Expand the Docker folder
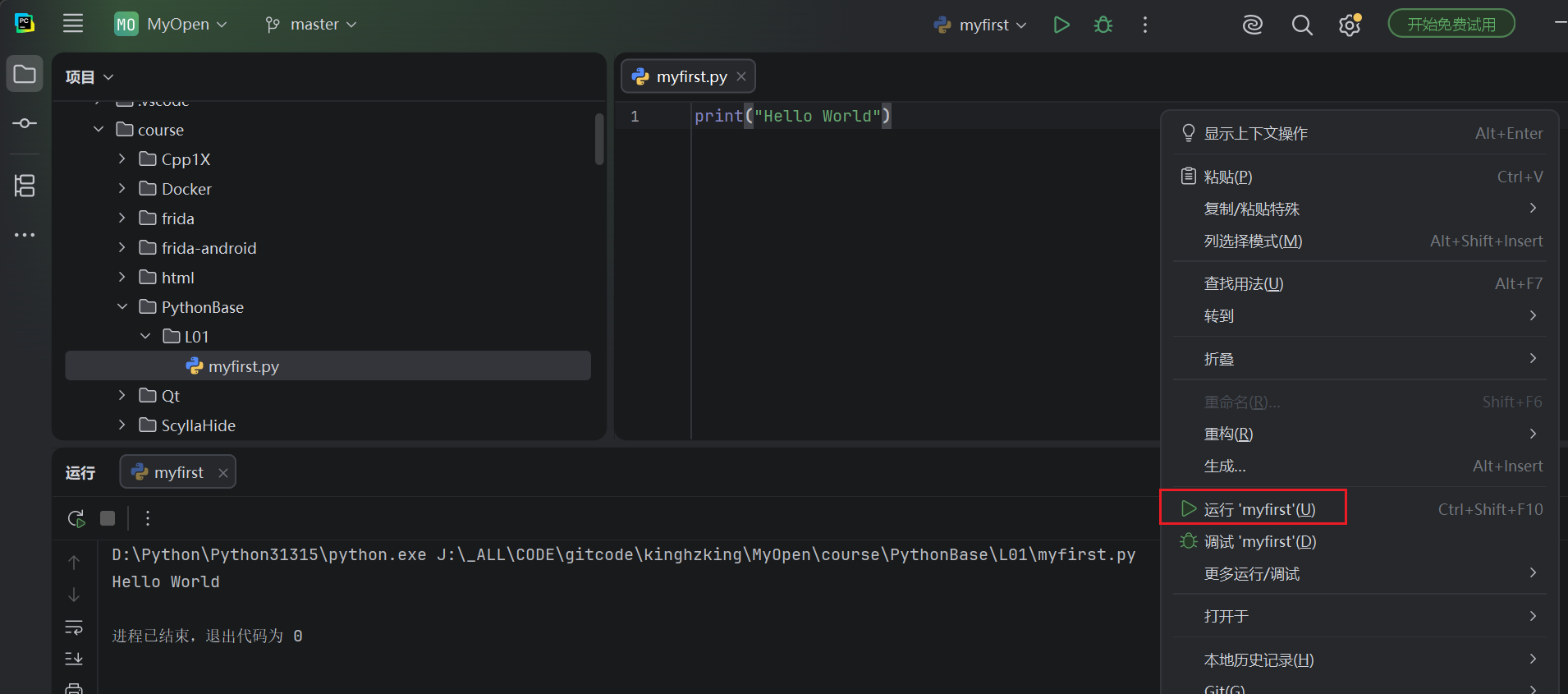The image size is (1568, 694). [122, 189]
